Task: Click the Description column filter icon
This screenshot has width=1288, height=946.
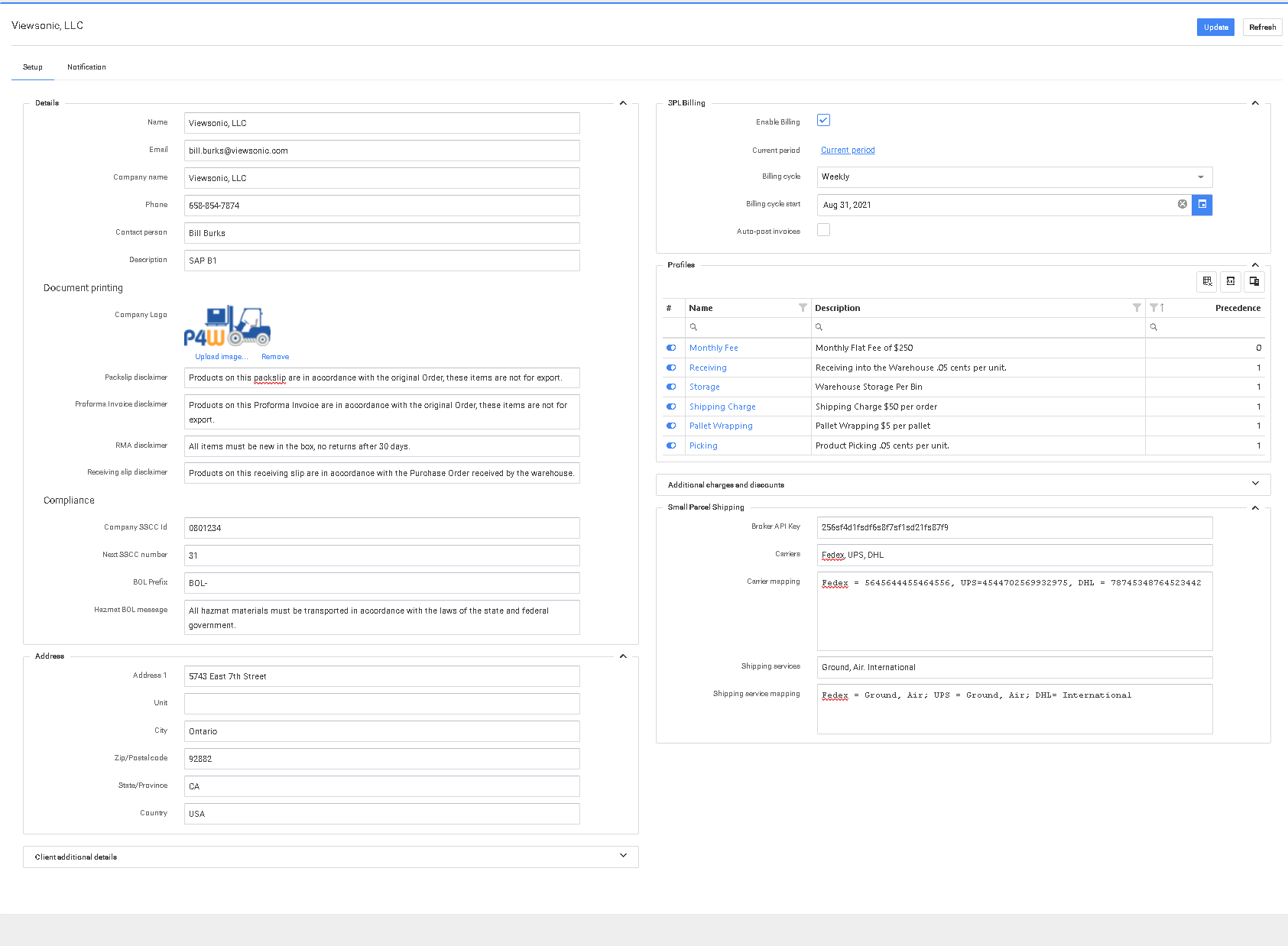Action: [x=1136, y=308]
